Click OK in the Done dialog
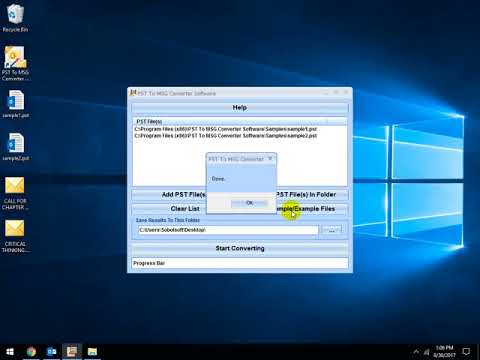This screenshot has width=480, height=360. (249, 203)
